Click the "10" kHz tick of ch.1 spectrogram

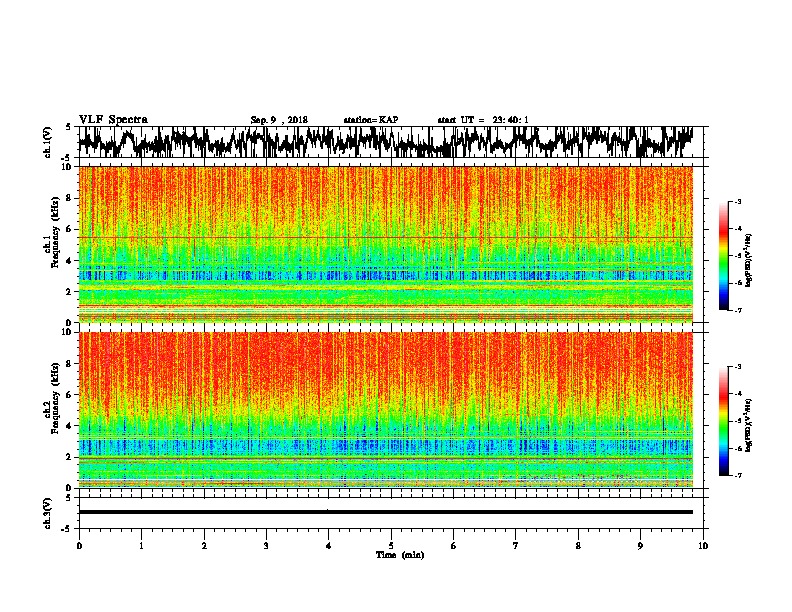coord(67,167)
